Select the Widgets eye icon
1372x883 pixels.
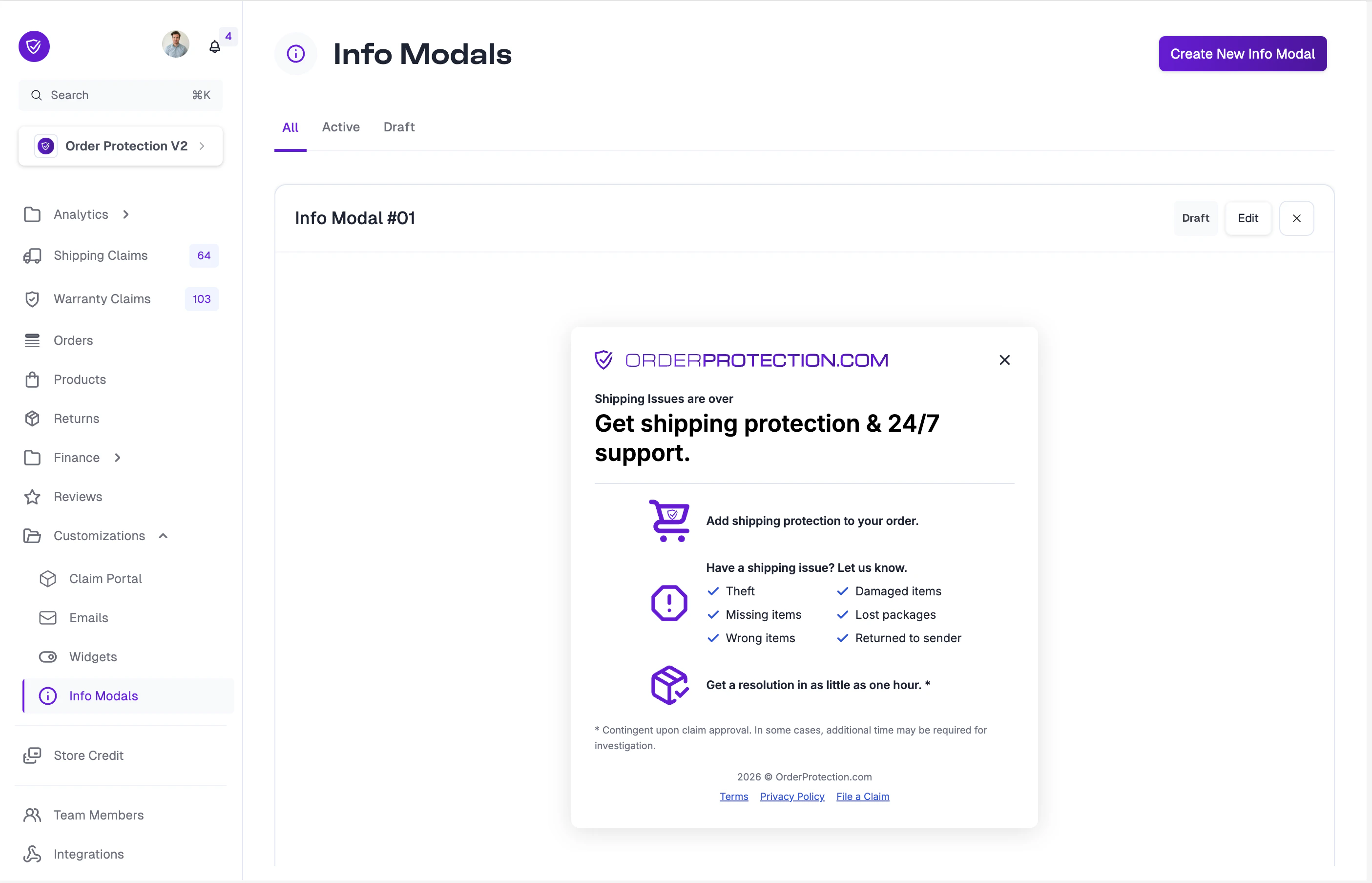[x=48, y=656]
